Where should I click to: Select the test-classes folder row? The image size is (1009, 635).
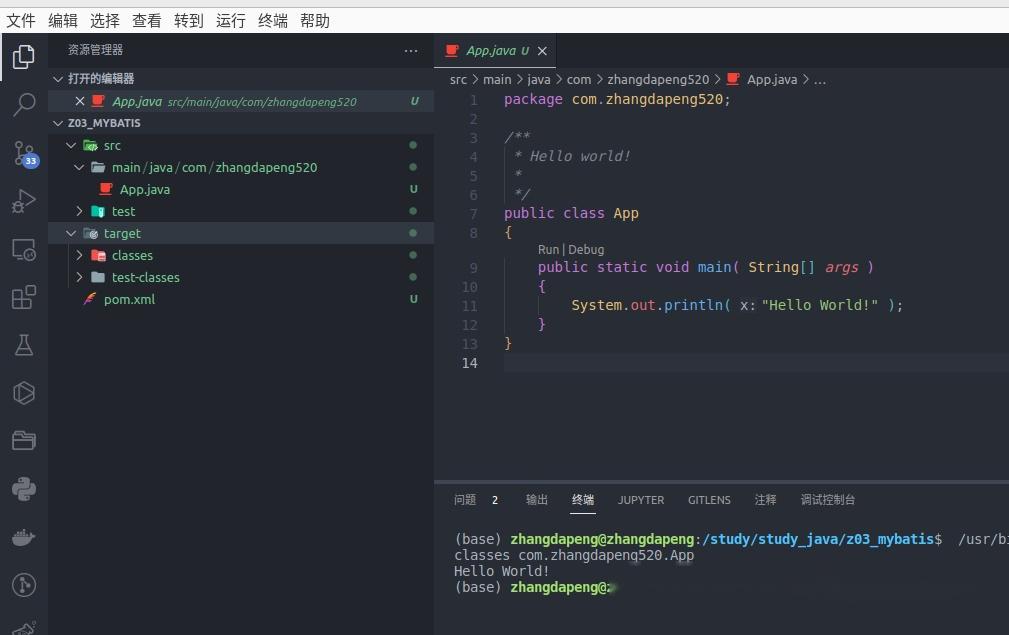(241, 277)
